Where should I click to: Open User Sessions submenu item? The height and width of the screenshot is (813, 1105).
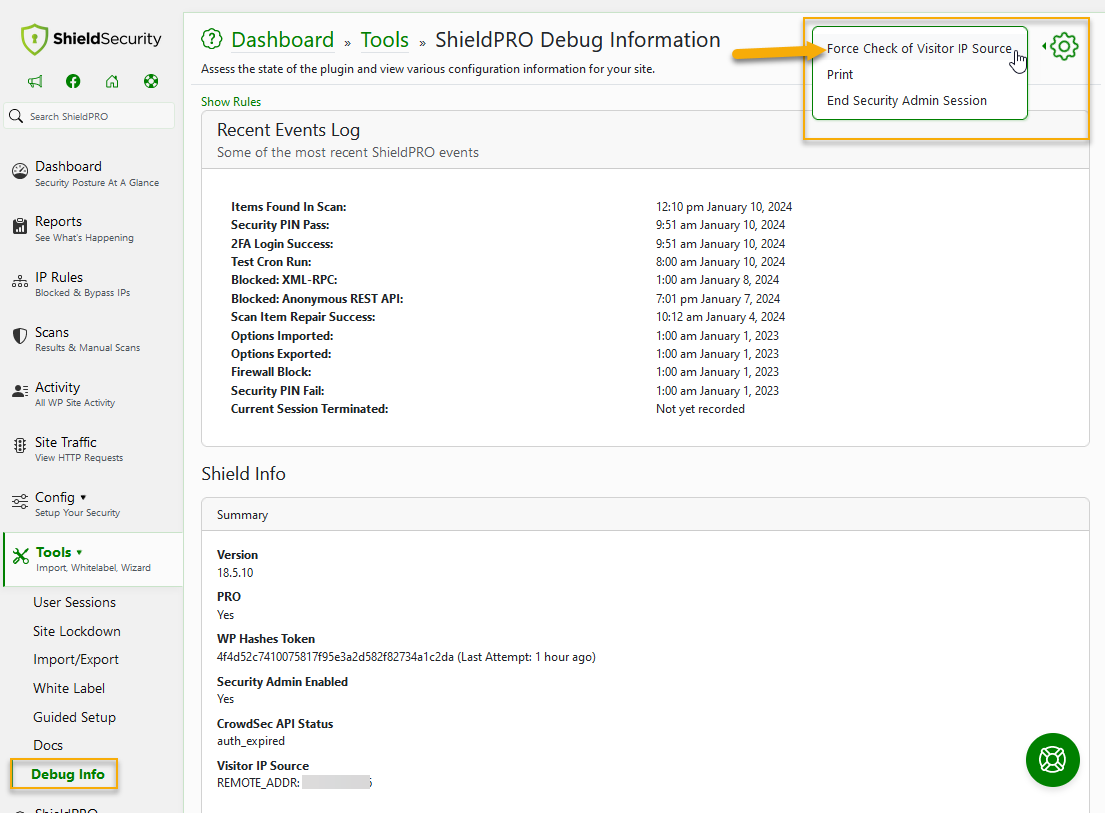coord(75,602)
